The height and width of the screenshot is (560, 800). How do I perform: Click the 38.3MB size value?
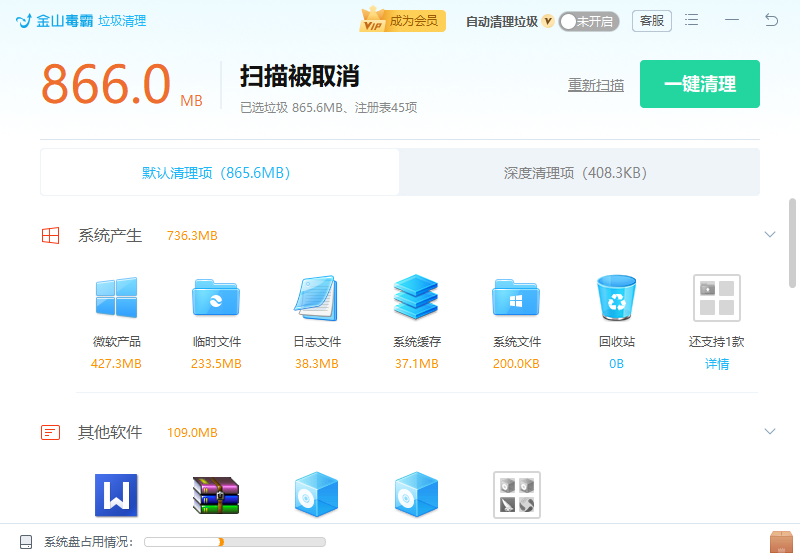click(316, 364)
